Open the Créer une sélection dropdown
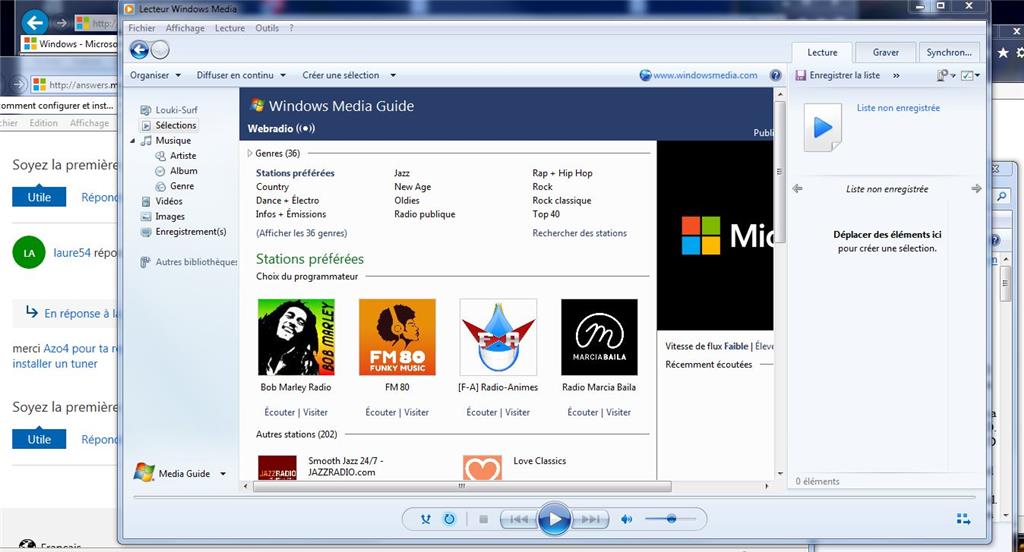 click(x=349, y=75)
